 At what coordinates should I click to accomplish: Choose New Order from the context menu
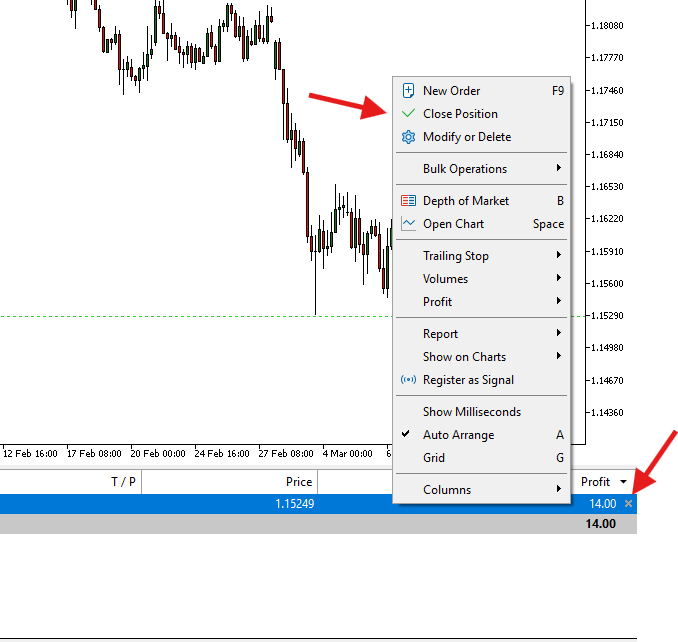coord(482,91)
